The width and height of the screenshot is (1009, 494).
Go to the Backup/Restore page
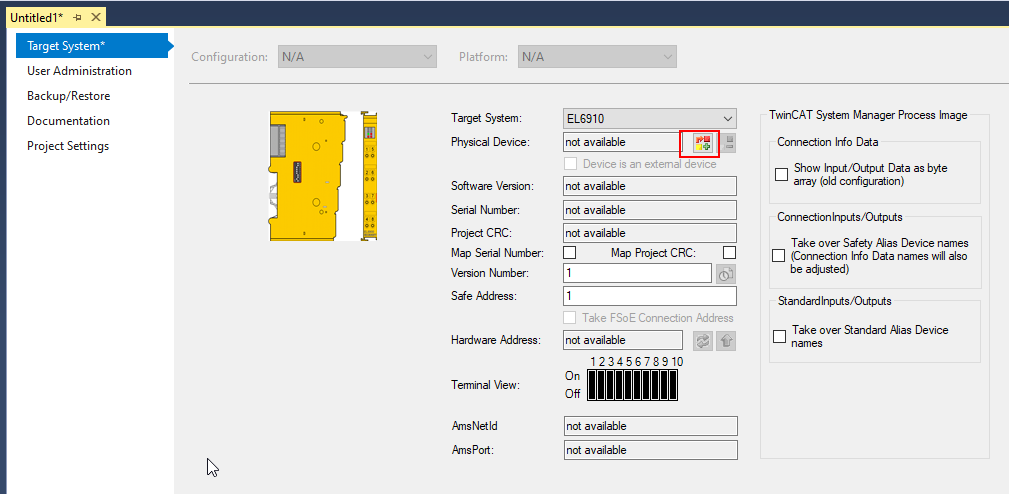tap(68, 96)
